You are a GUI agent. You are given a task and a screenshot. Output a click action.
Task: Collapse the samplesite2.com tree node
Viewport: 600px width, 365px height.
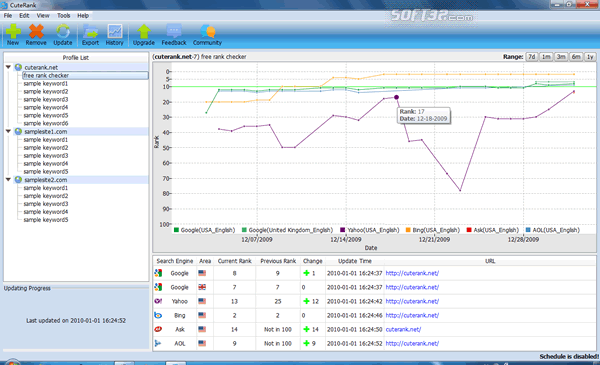point(8,179)
